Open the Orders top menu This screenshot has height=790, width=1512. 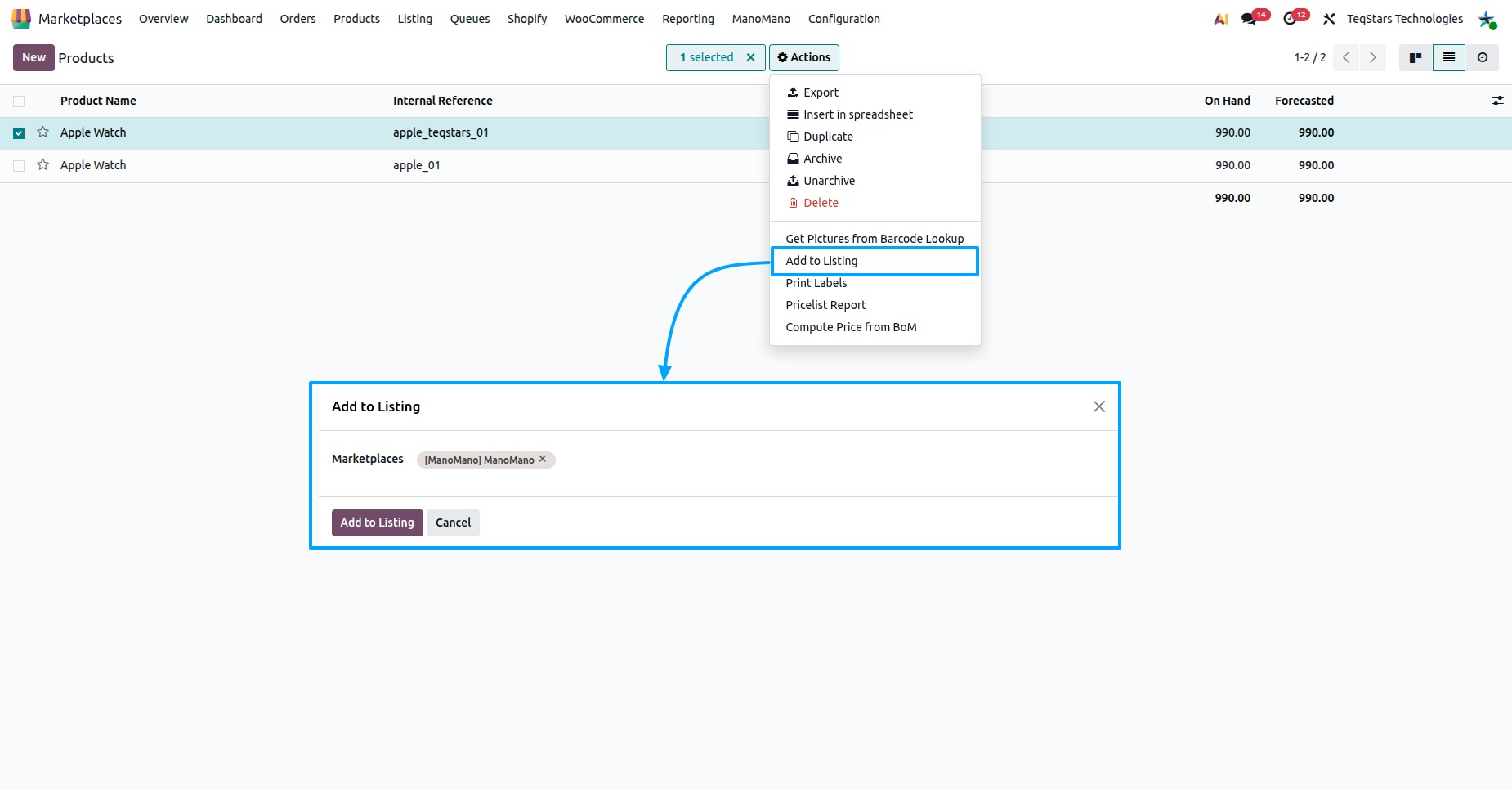coord(297,19)
